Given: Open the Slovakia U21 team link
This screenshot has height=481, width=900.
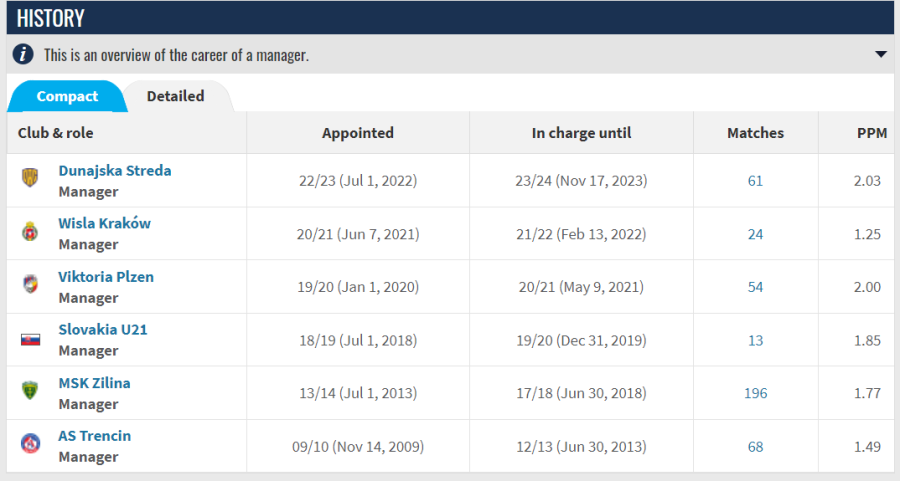Looking at the screenshot, I should (x=103, y=329).
